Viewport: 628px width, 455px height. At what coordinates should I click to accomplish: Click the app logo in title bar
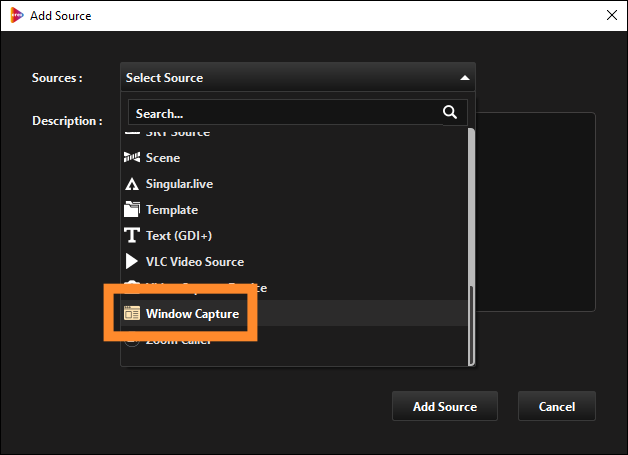tap(17, 15)
